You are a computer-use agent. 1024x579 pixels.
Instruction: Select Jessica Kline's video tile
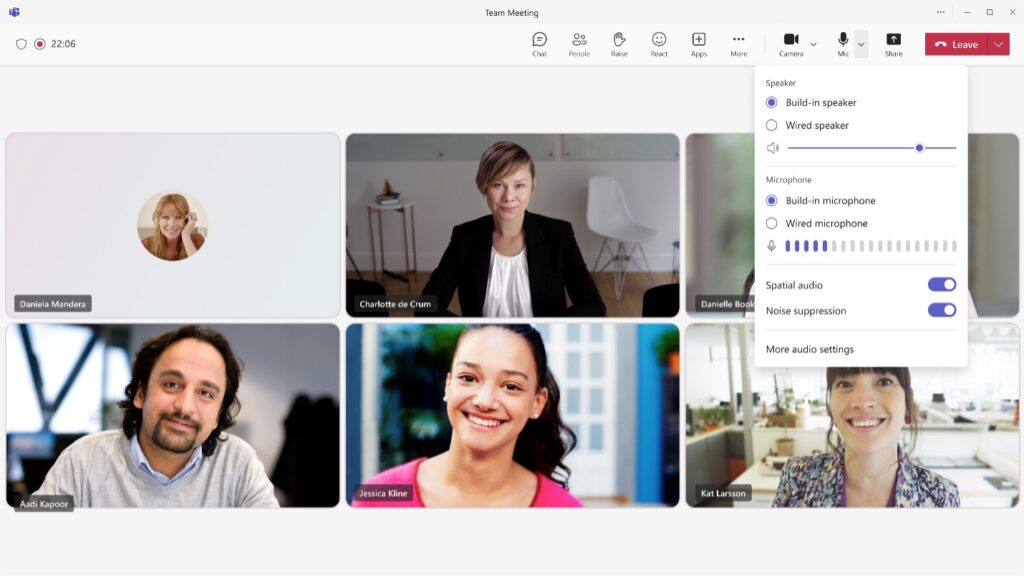tap(512, 415)
